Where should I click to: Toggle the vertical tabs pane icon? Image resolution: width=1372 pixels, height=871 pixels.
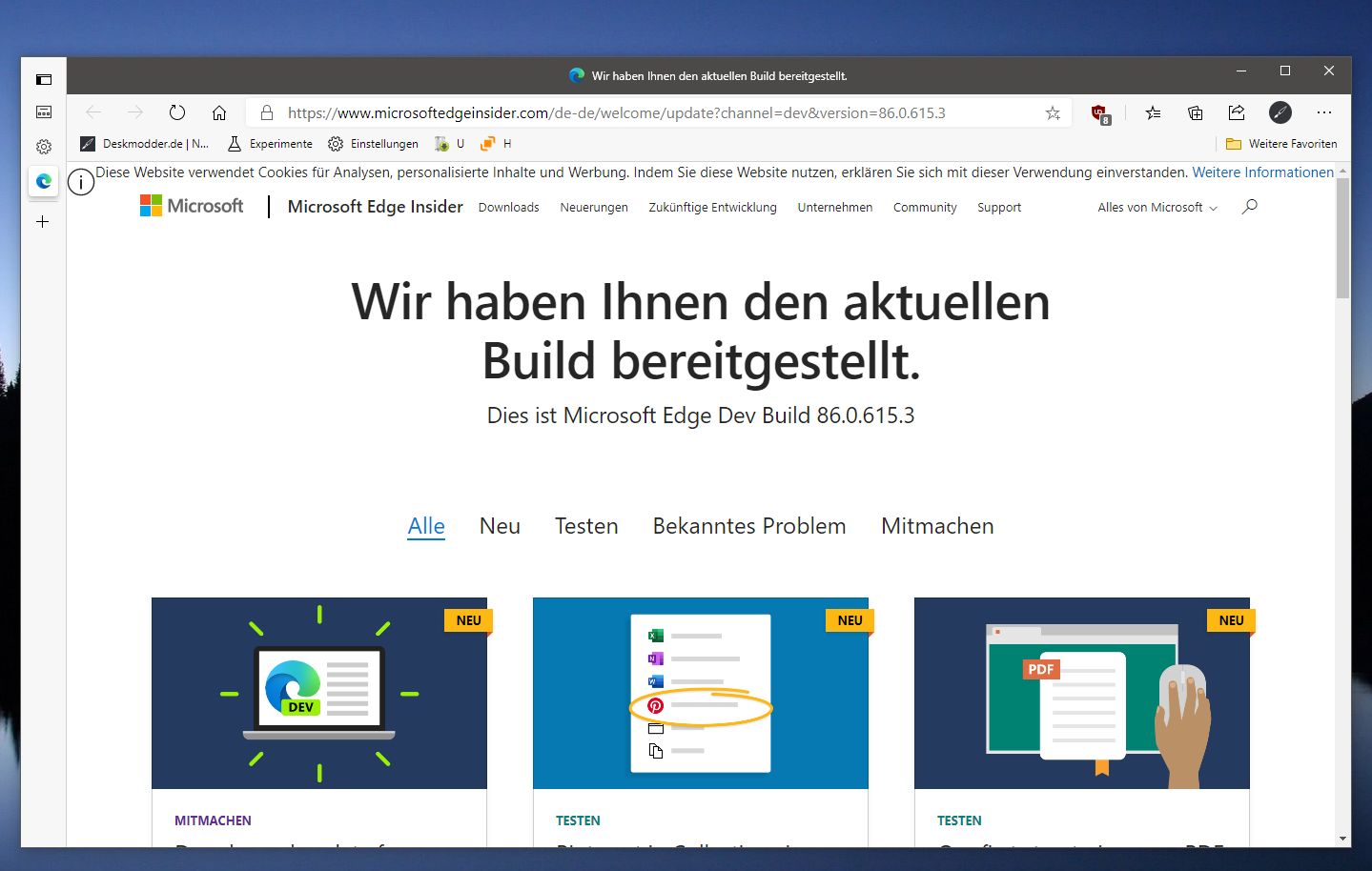click(x=44, y=79)
